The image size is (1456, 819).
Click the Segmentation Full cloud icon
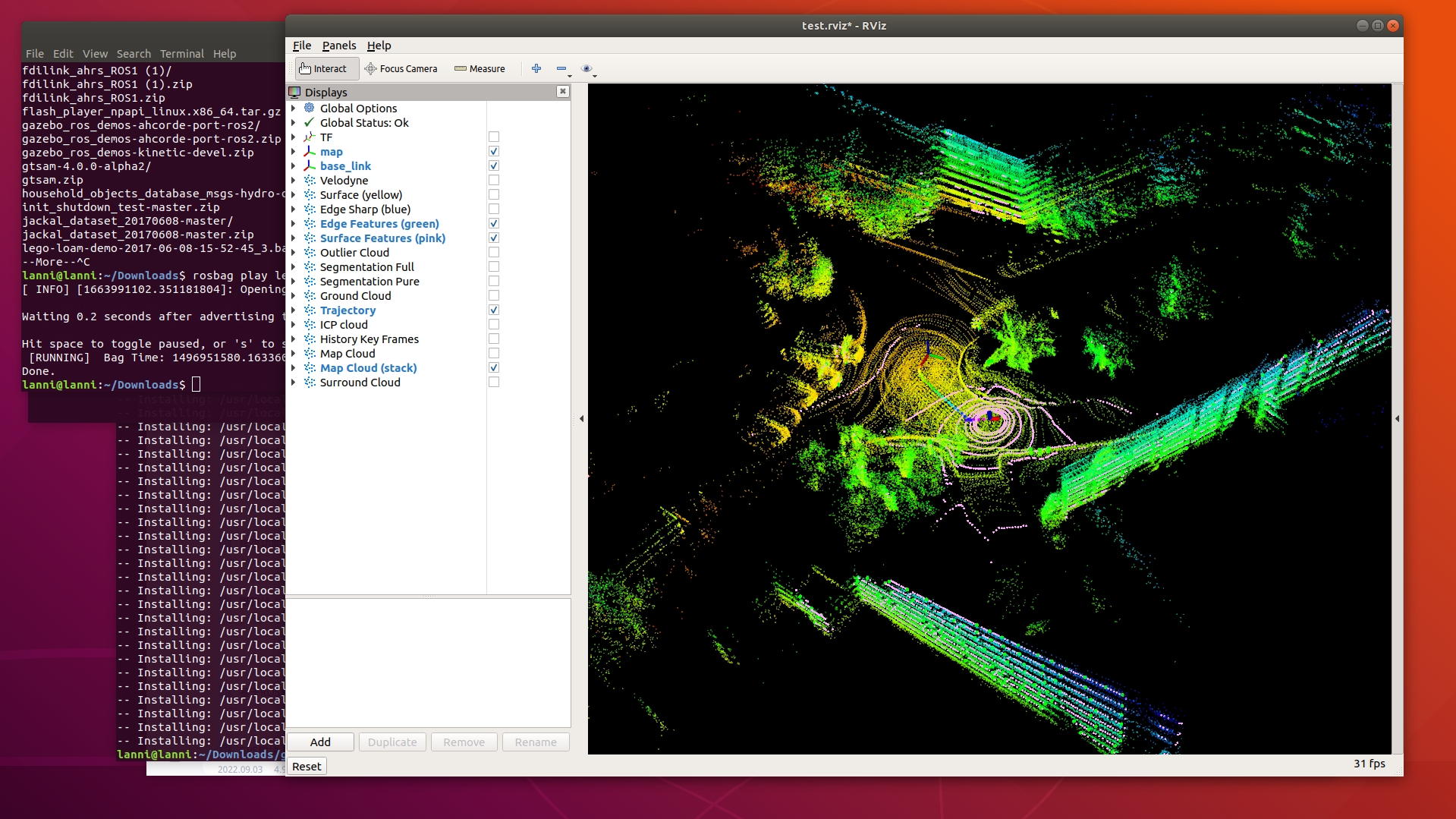[310, 266]
